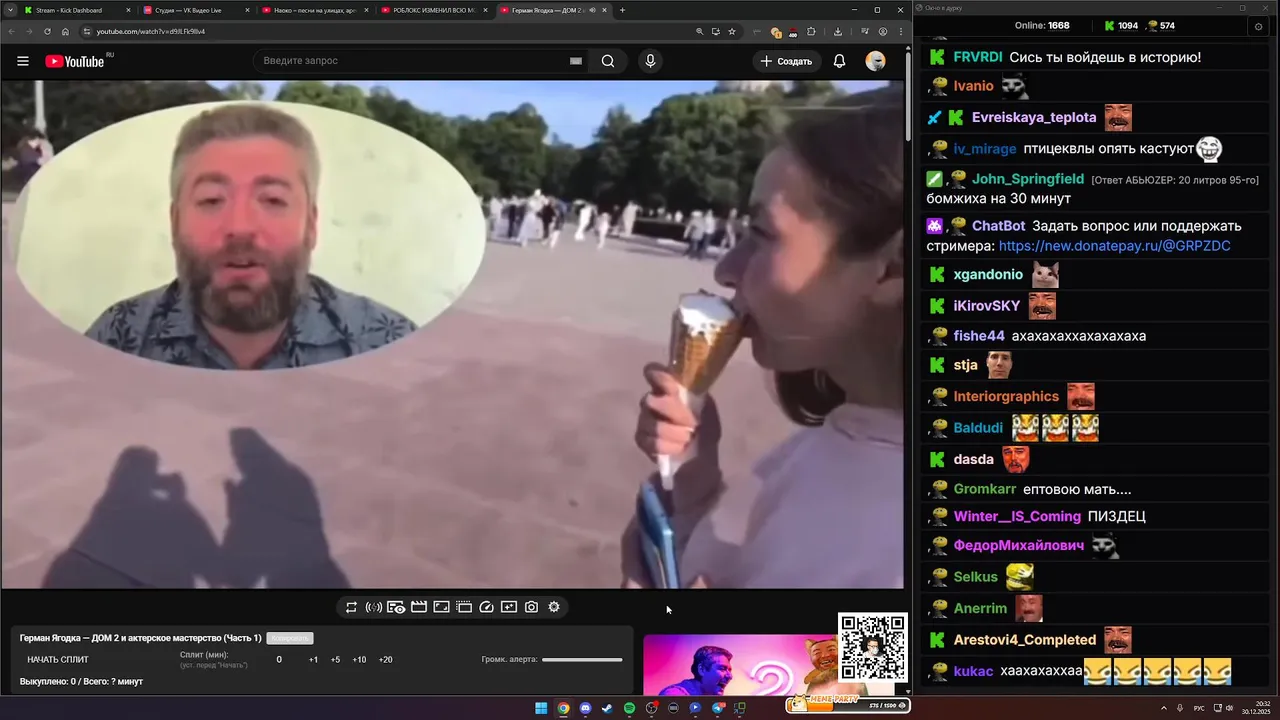Open Google Chrome from the taskbar
Viewport: 1280px width, 720px height.
pyautogui.click(x=563, y=708)
